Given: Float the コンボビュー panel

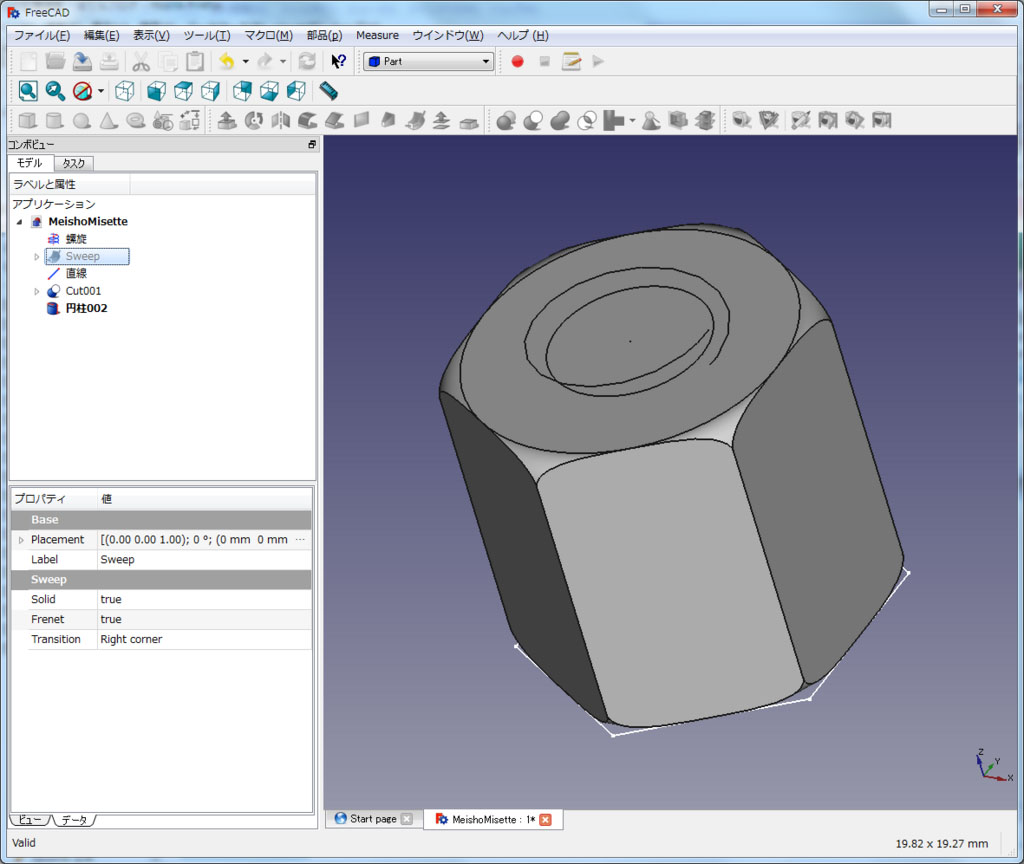Looking at the screenshot, I should click(x=312, y=144).
